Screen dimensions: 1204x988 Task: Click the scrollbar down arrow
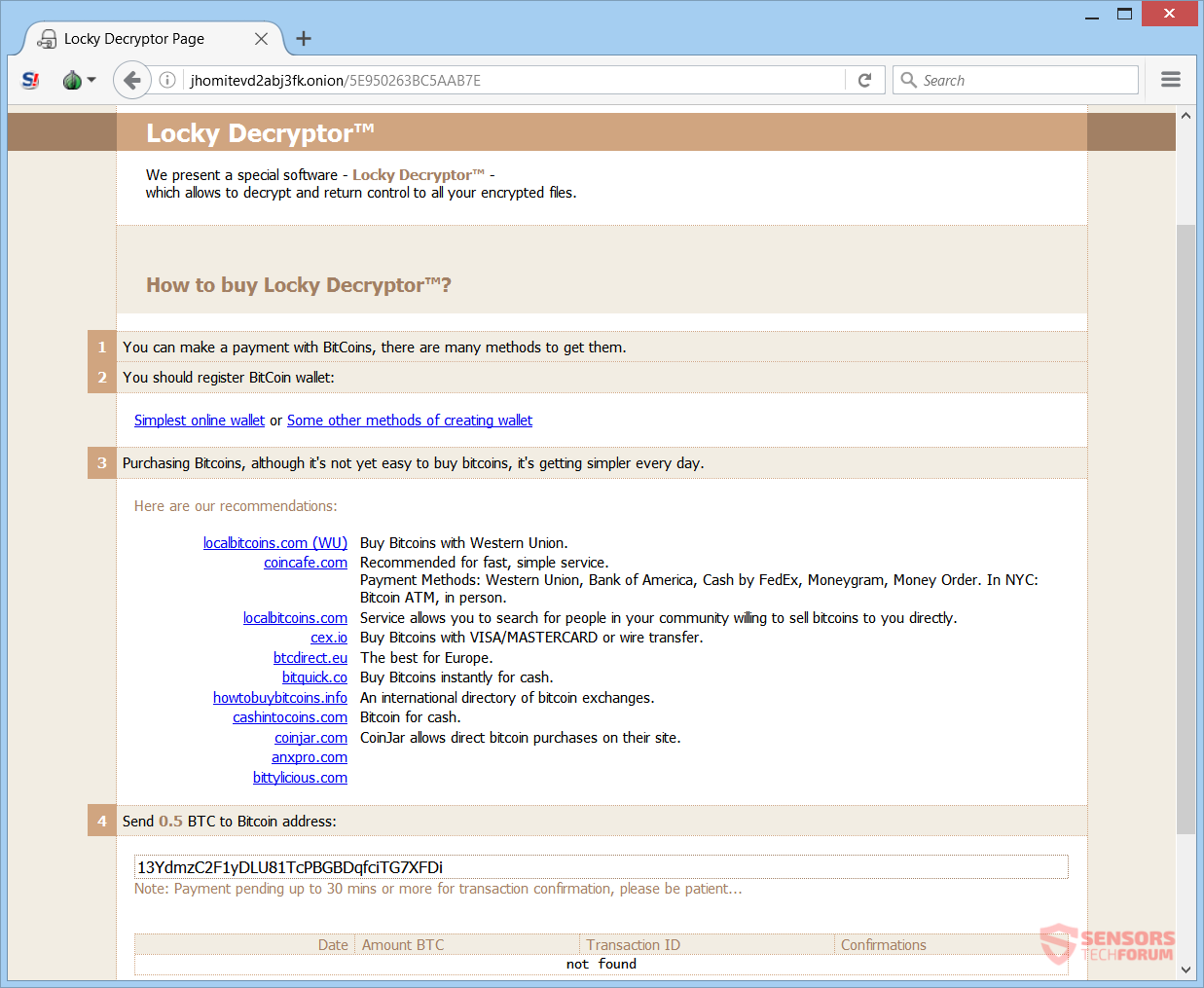[x=1186, y=970]
